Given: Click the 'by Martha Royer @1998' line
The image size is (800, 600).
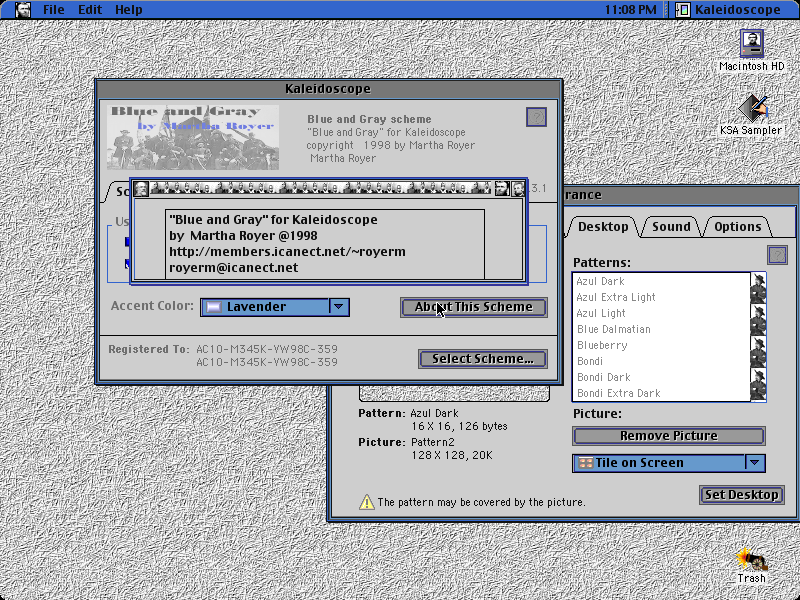Looking at the screenshot, I should tap(243, 236).
